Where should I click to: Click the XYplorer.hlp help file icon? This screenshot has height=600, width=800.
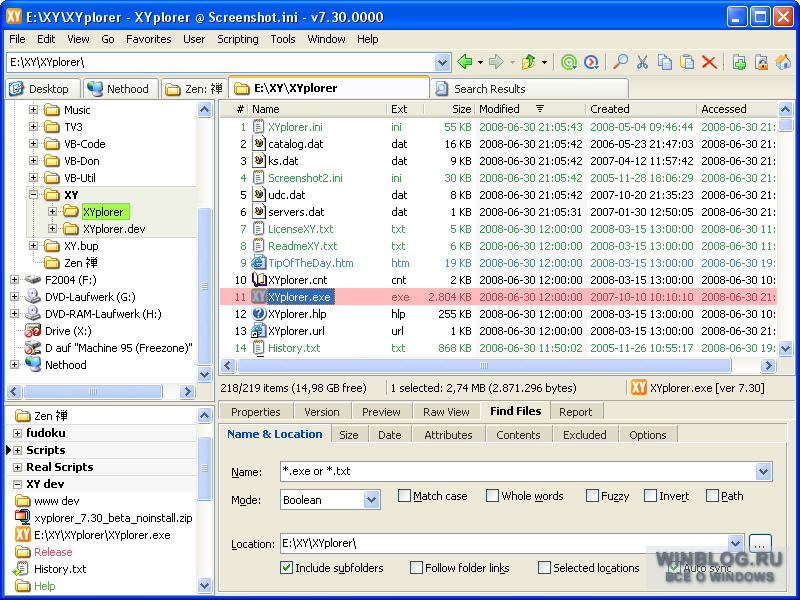[x=259, y=314]
